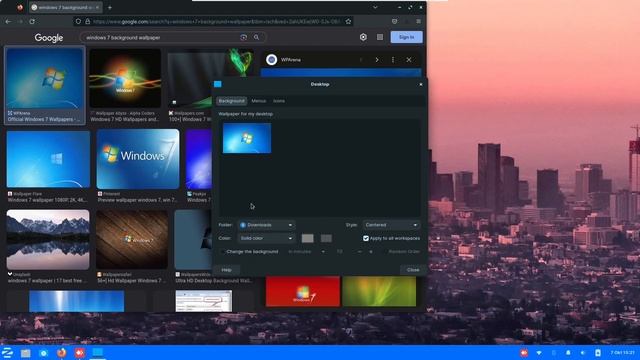Toggle Apply to all workspaces checkbox
Viewport: 640px width, 360px height.
366,238
